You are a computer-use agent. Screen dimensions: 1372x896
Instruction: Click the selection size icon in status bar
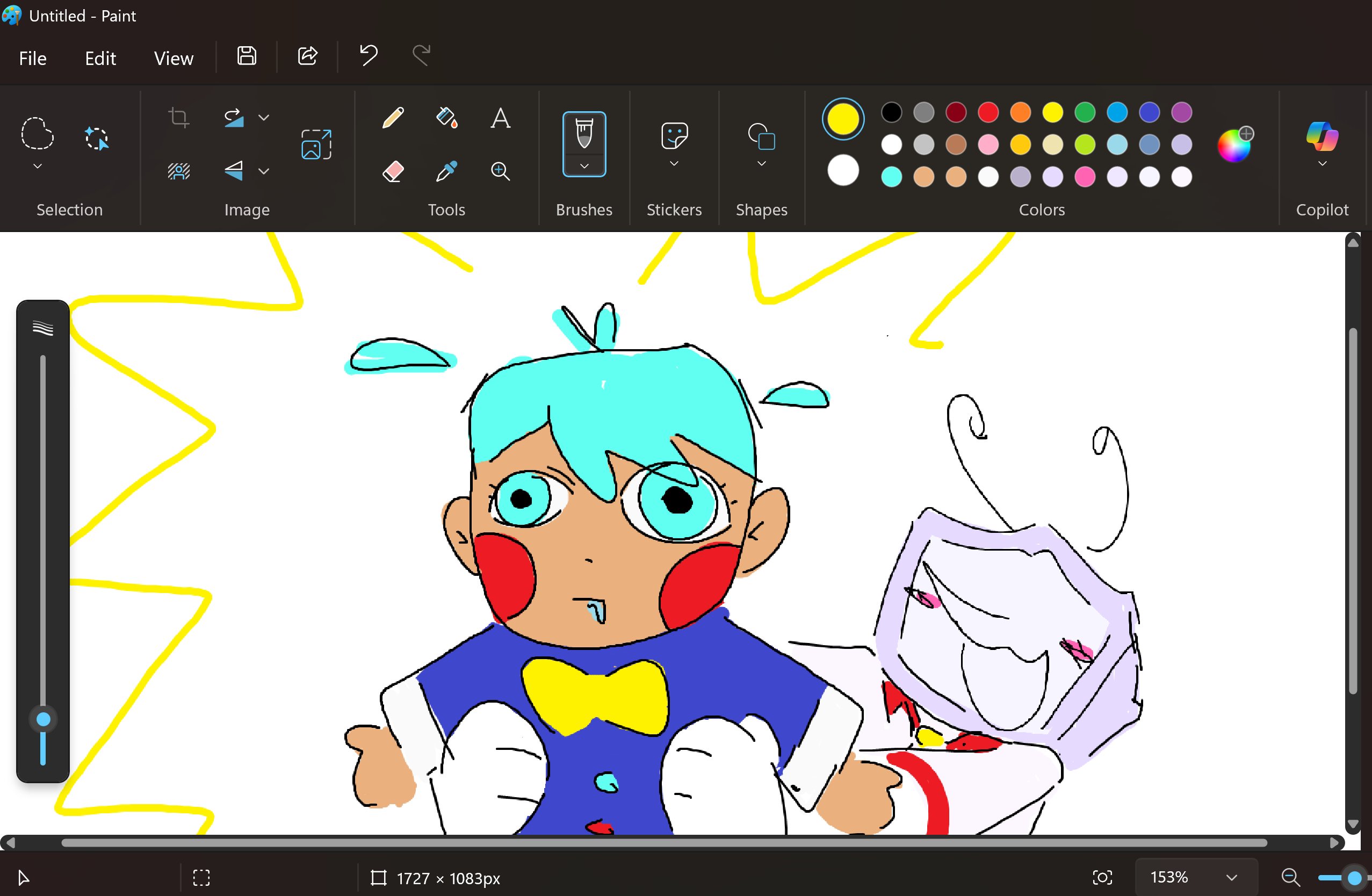201,878
